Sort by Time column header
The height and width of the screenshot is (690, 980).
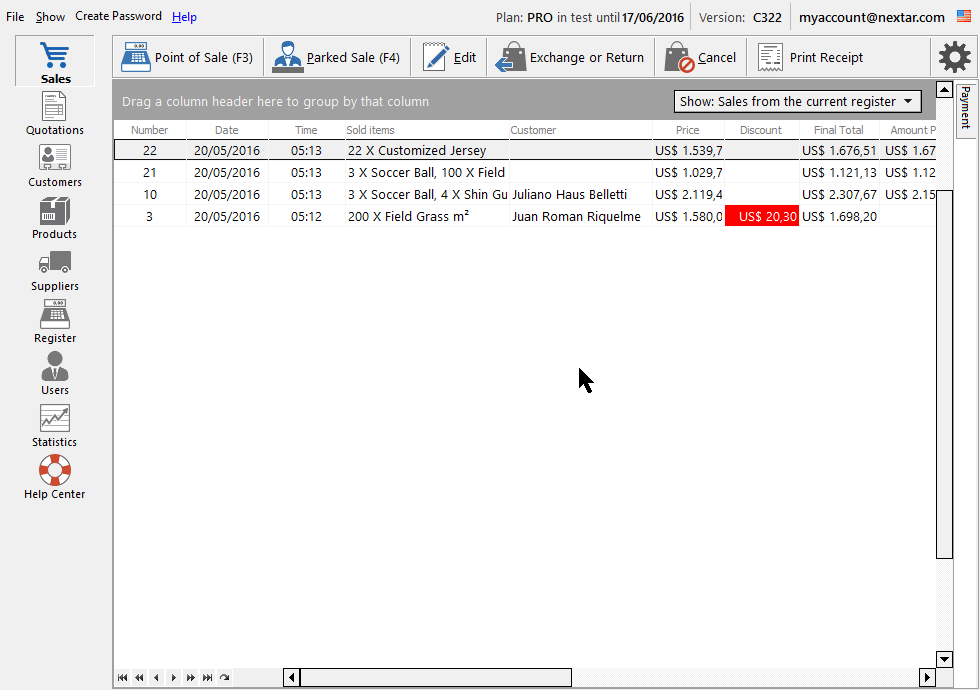306,130
